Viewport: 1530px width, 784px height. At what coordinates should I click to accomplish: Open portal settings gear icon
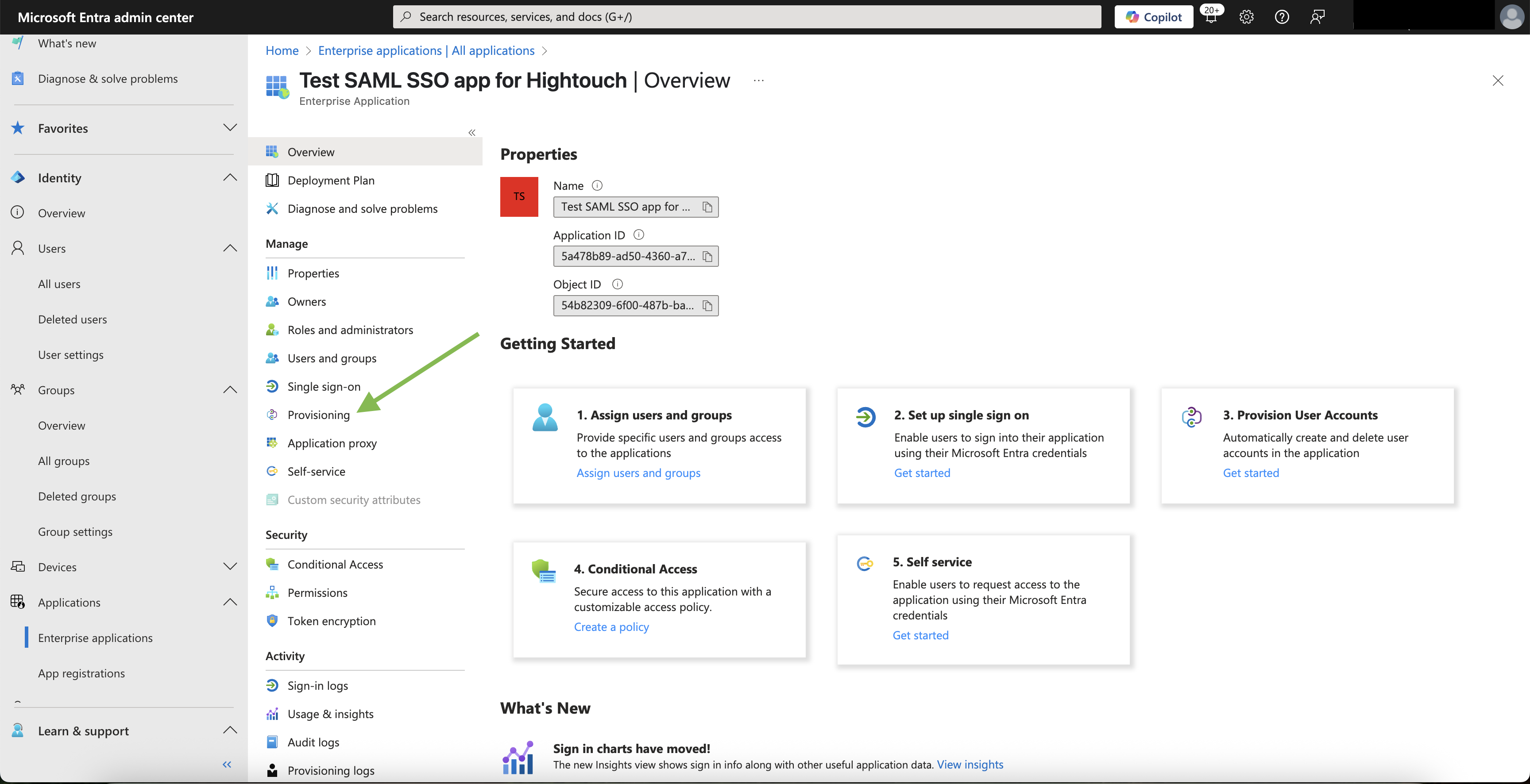tap(1246, 17)
